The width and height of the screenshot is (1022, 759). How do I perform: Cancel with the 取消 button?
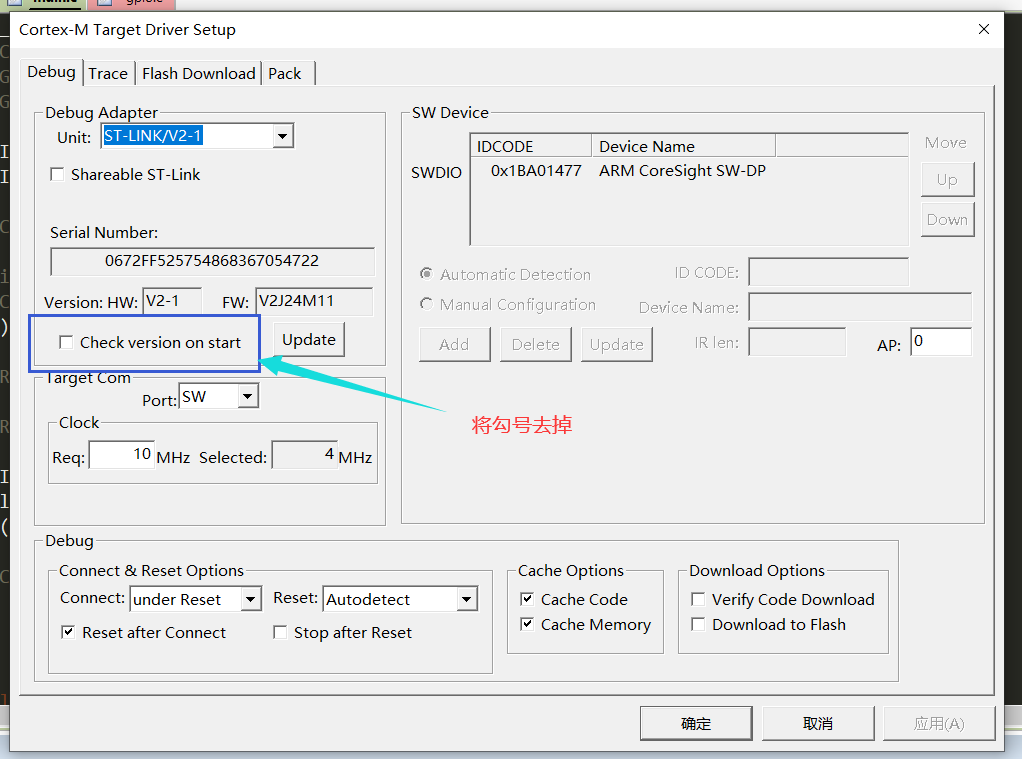[x=818, y=723]
